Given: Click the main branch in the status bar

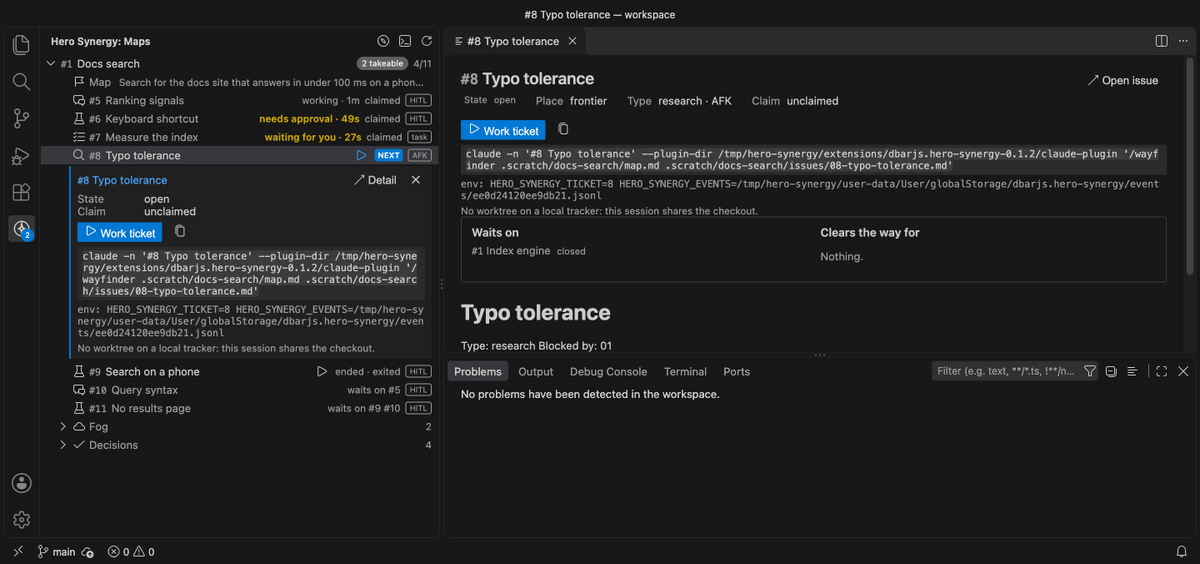Looking at the screenshot, I should (56, 551).
